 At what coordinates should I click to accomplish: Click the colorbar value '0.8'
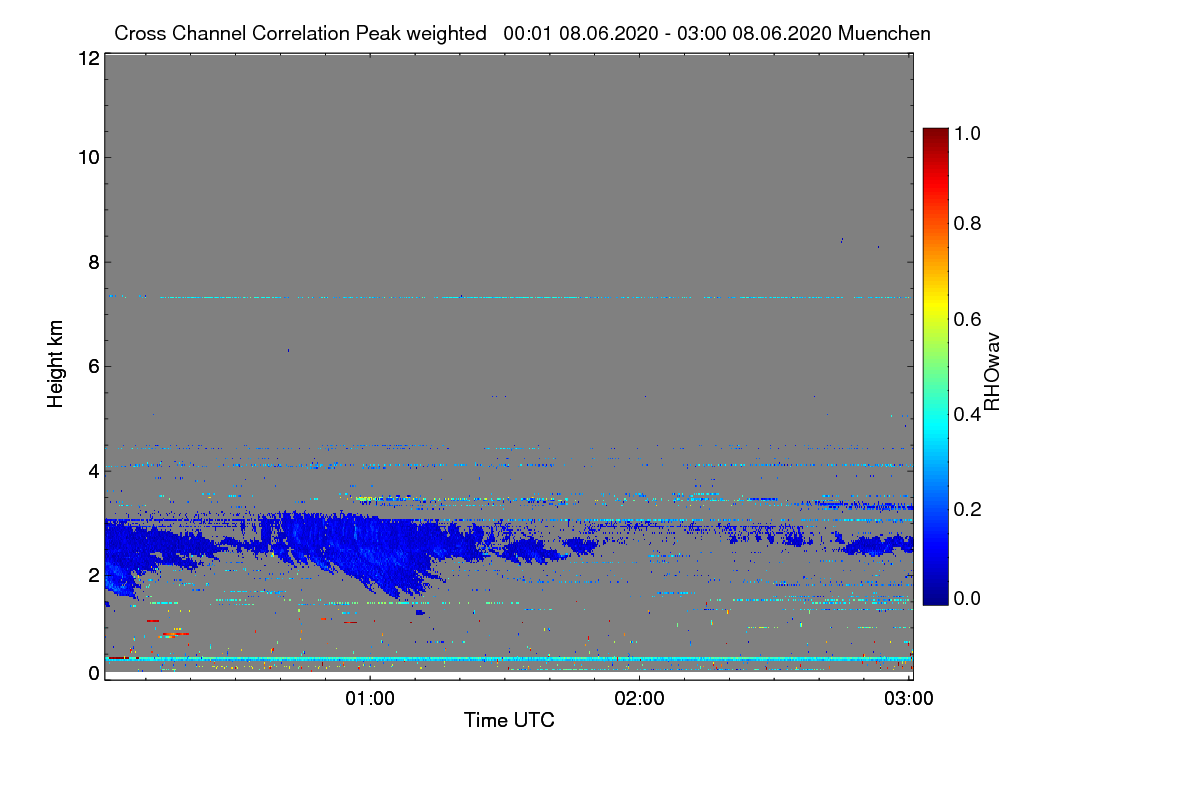(967, 224)
